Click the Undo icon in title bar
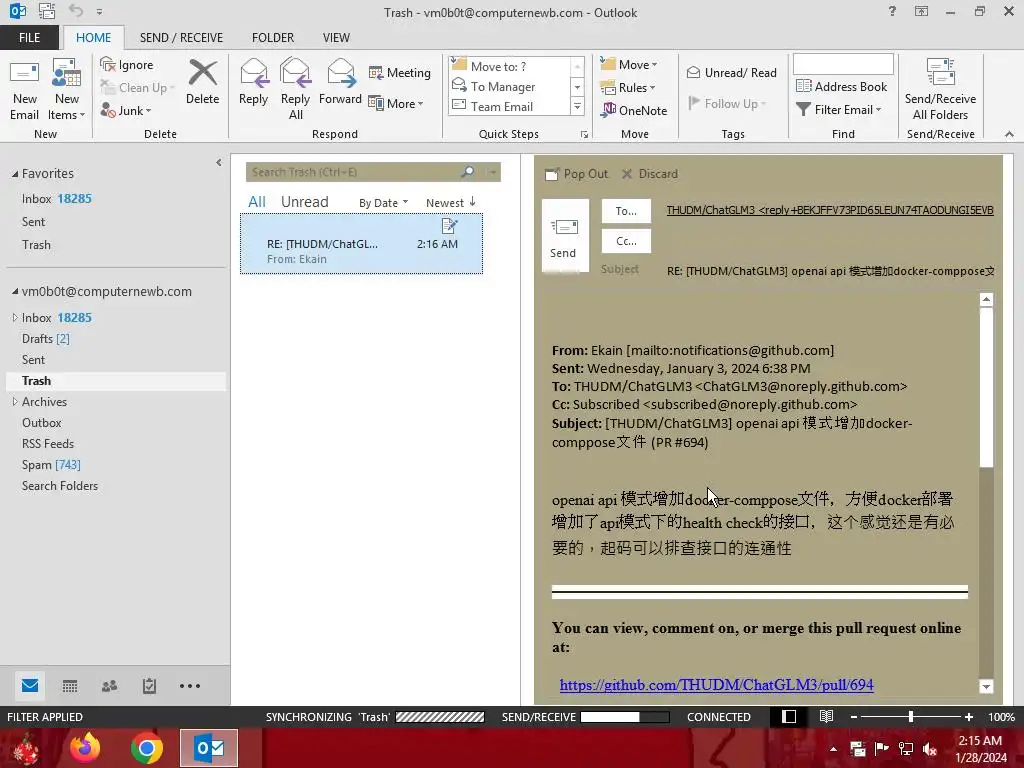Viewport: 1024px width, 768px height. pos(76,11)
